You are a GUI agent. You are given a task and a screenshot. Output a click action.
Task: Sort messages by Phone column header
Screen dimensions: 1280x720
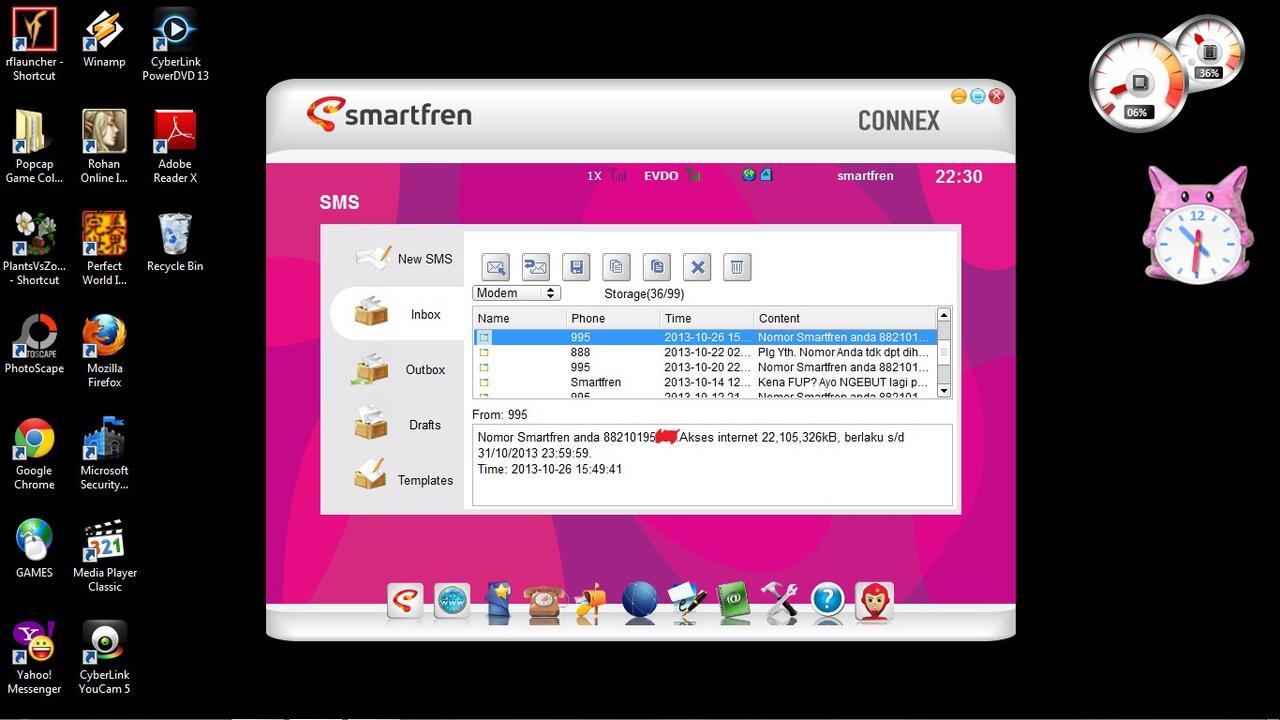(613, 318)
